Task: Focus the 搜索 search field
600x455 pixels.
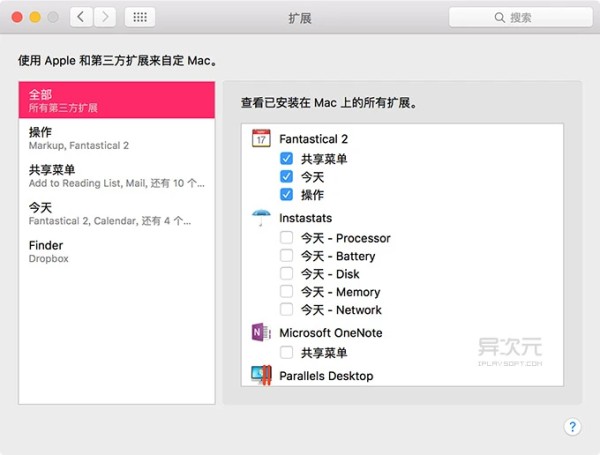Action: [x=520, y=17]
